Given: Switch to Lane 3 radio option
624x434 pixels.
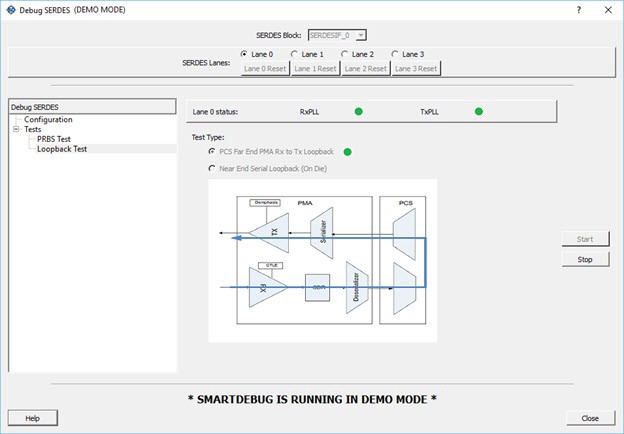Looking at the screenshot, I should tap(396, 54).
